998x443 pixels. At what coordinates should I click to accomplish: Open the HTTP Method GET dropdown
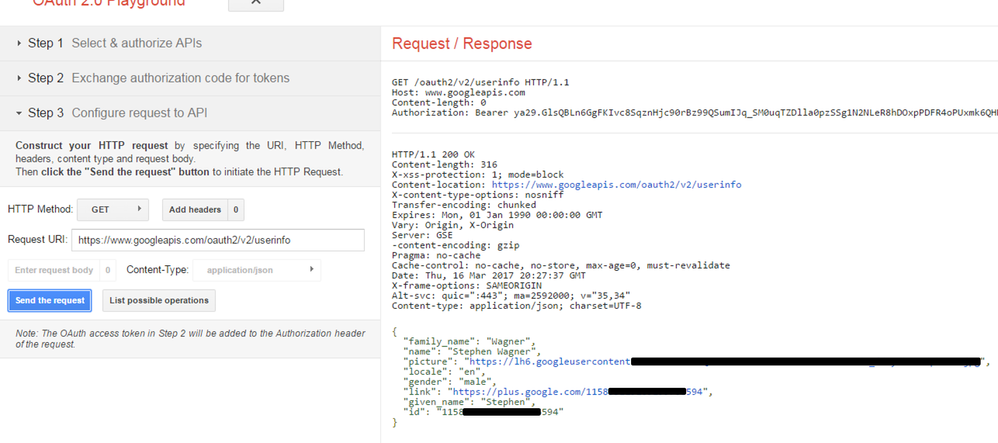point(111,209)
